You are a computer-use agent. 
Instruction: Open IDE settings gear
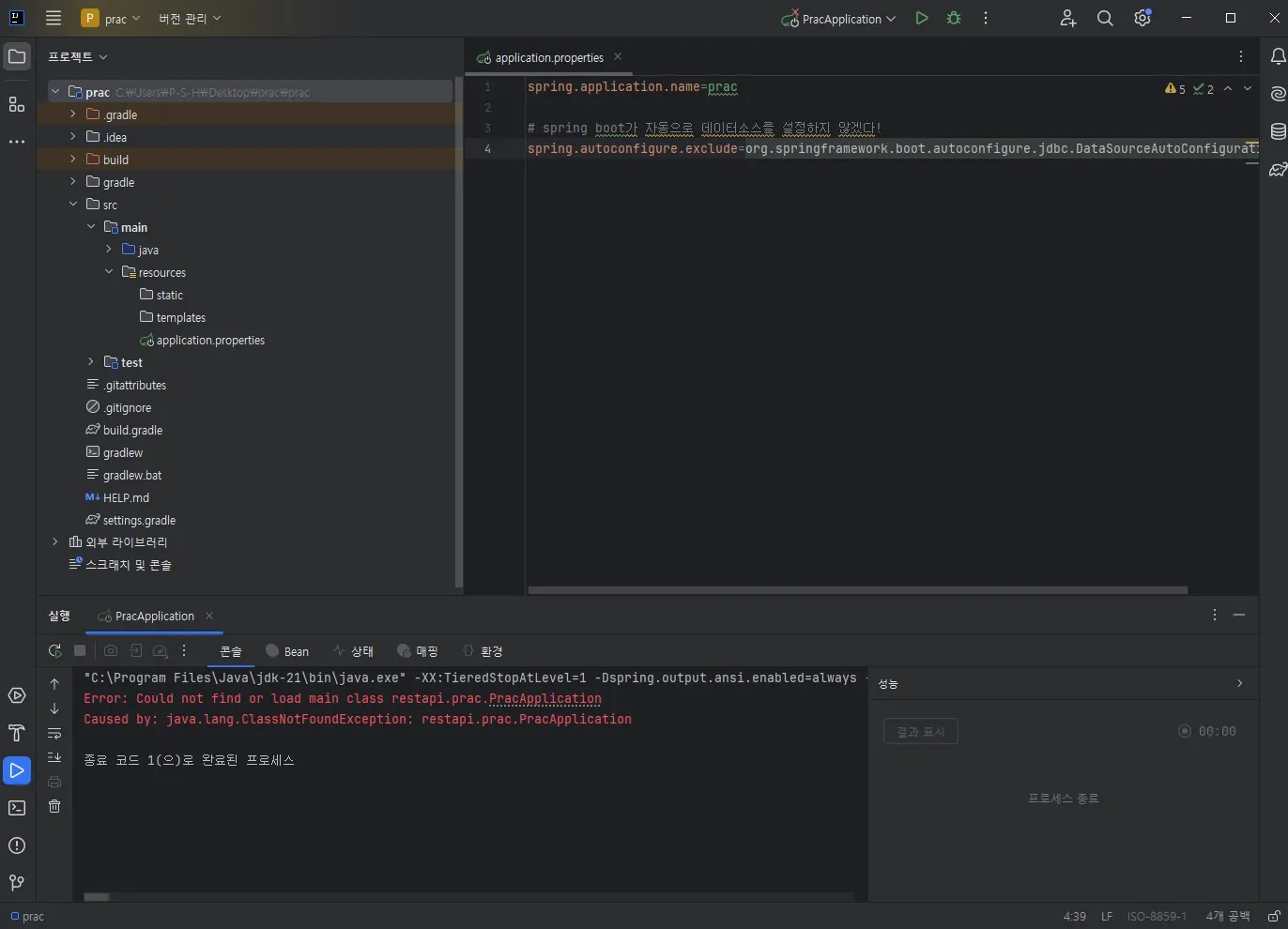(1142, 18)
